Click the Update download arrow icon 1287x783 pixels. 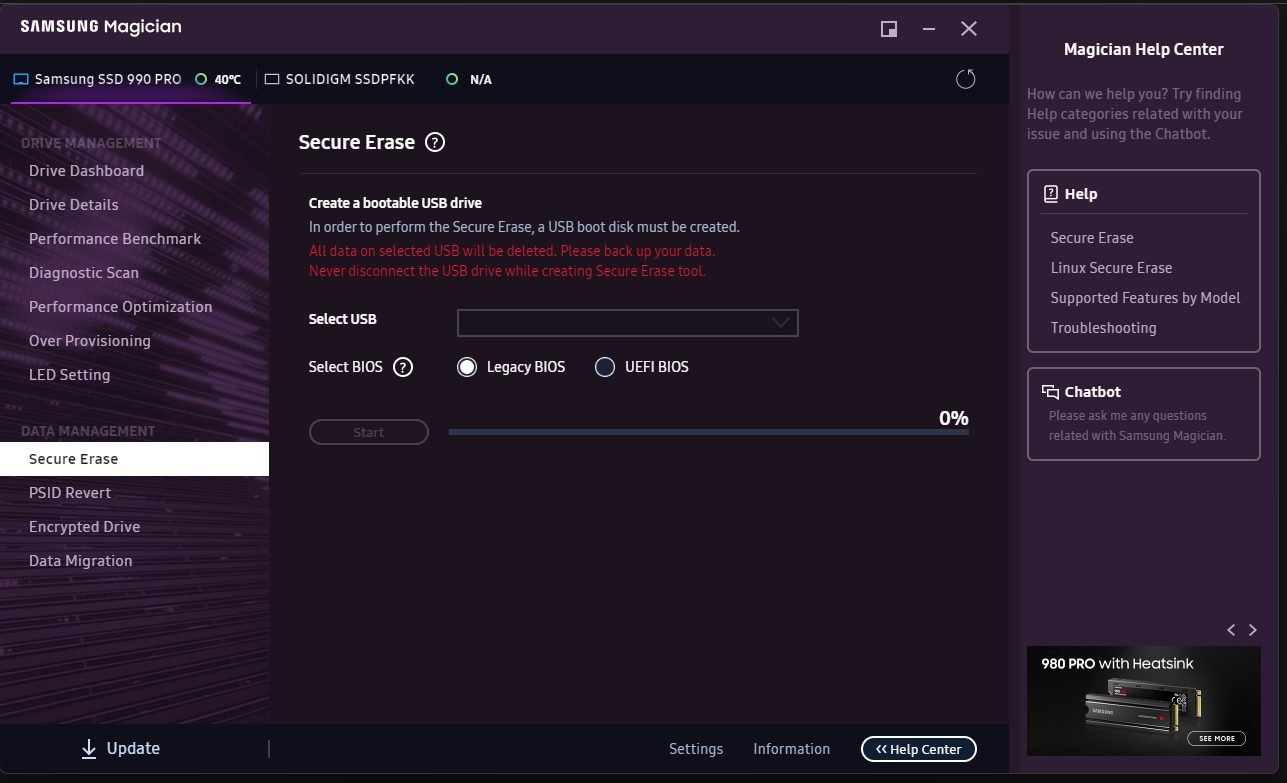coord(89,748)
